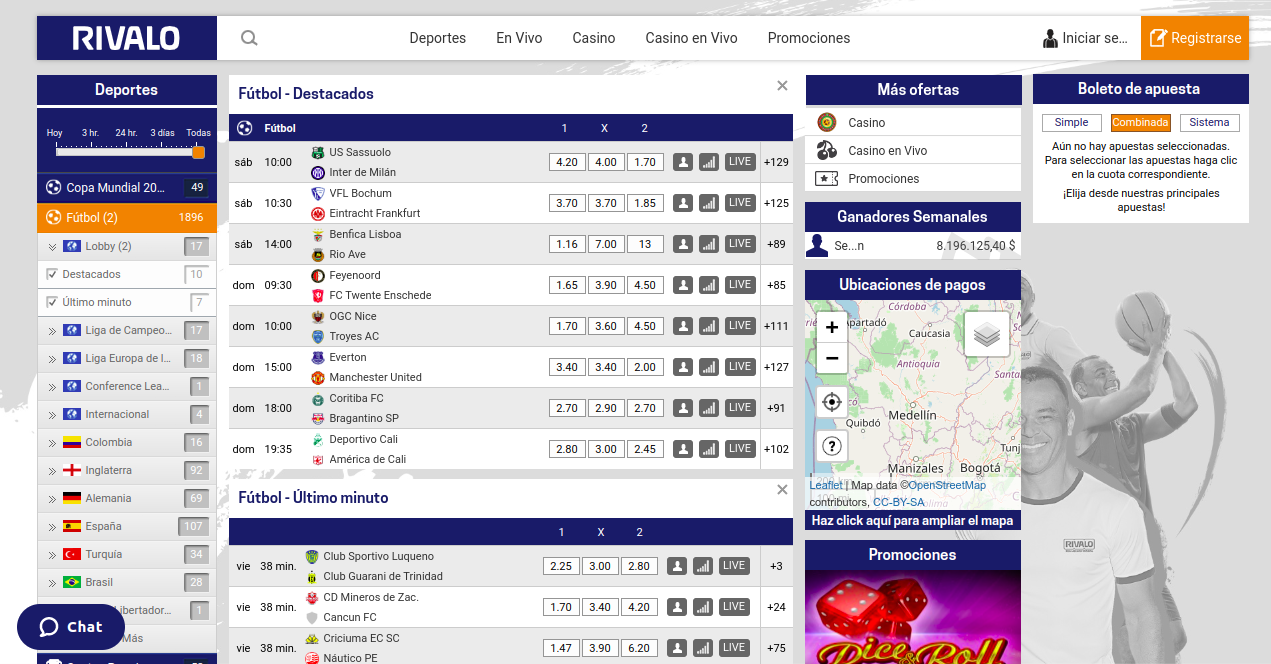Image resolution: width=1271 pixels, height=664 pixels.
Task: Zoom in on the payment locations map
Action: [832, 327]
